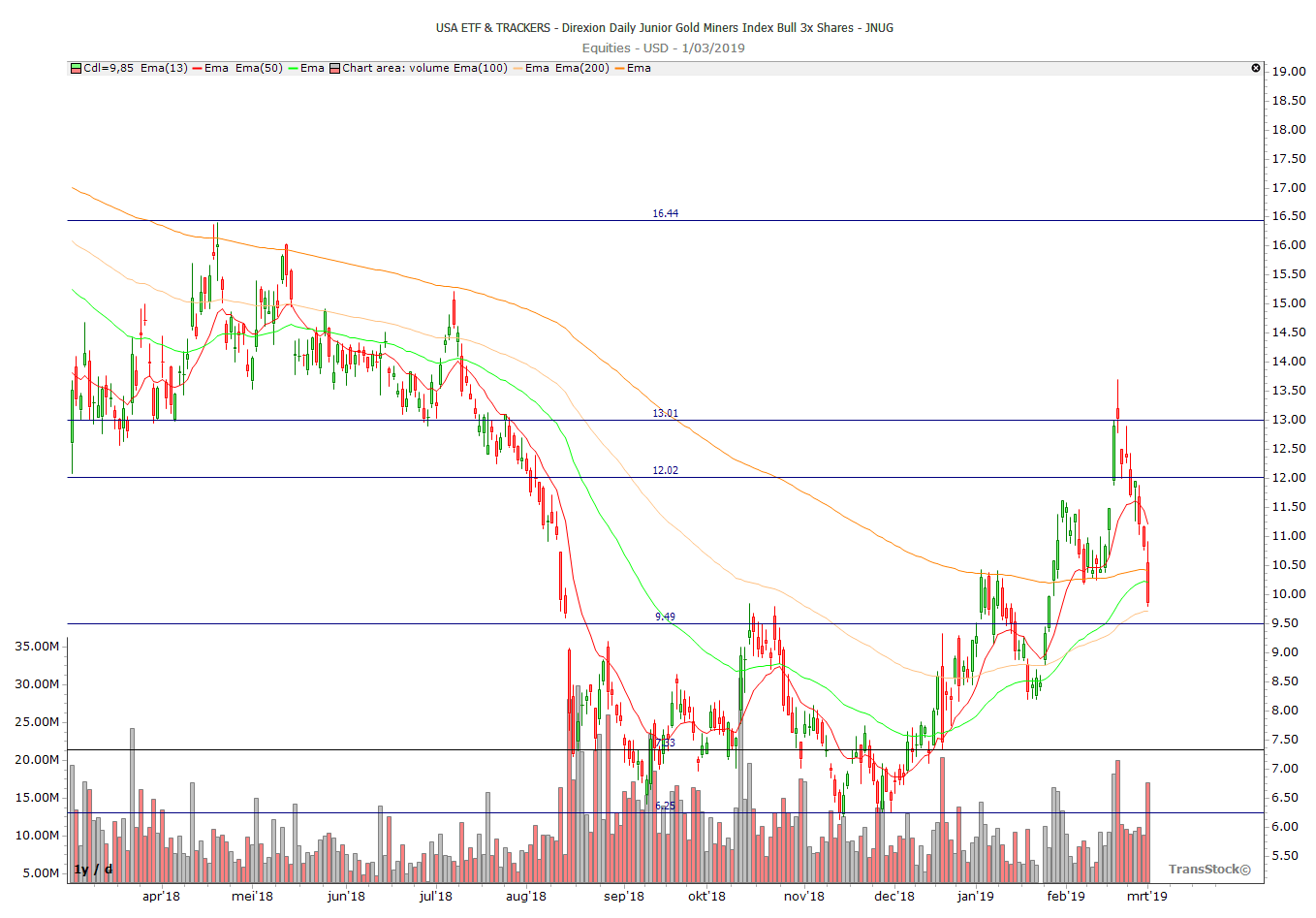Click the 6.25 horizontal level label
The height and width of the screenshot is (918, 1316).
point(665,806)
